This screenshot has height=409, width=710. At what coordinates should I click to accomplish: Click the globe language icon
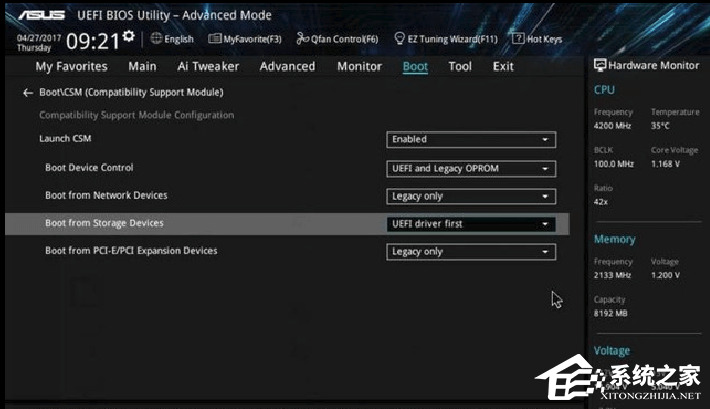coord(156,38)
